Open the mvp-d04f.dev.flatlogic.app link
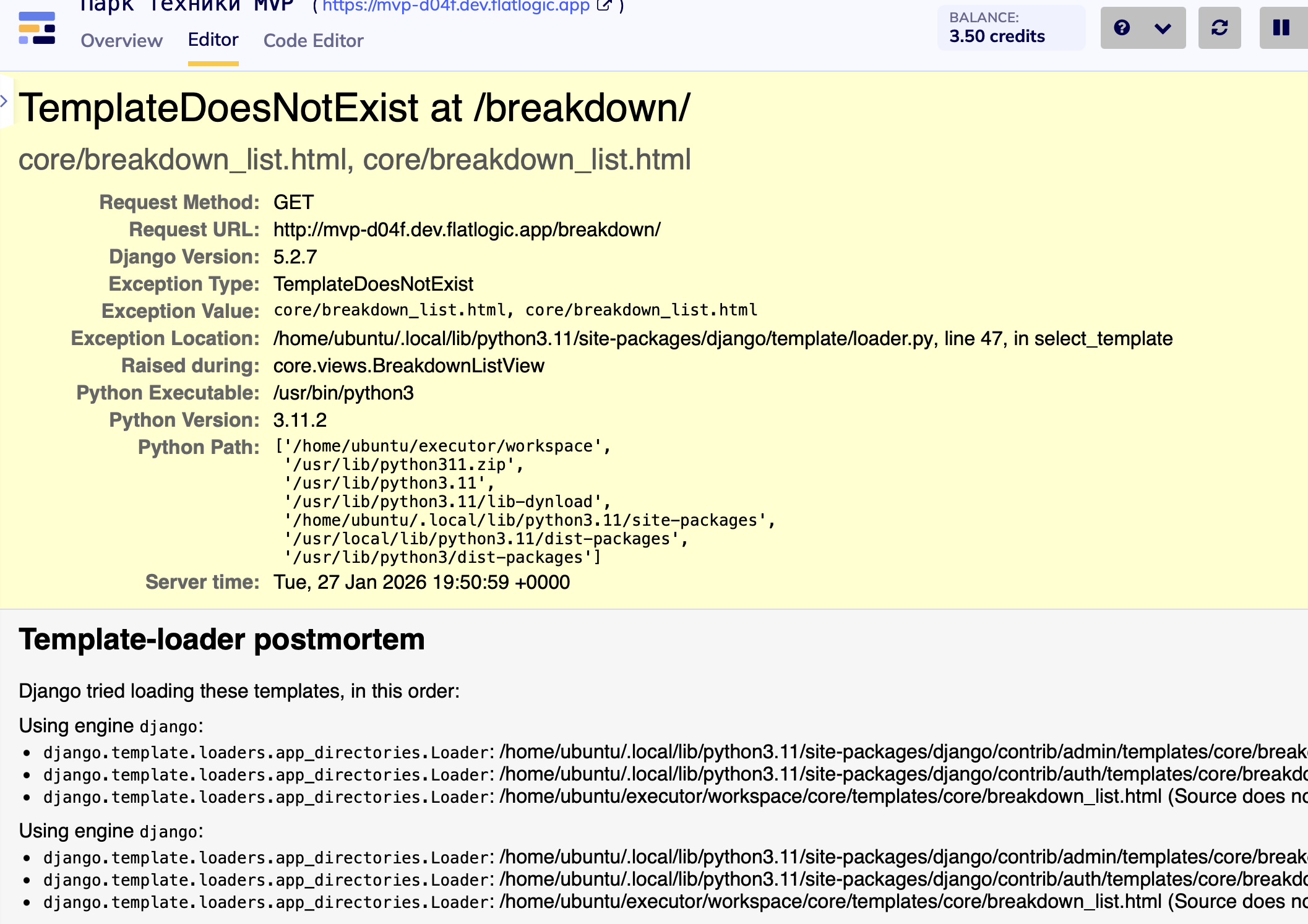 pyautogui.click(x=455, y=6)
